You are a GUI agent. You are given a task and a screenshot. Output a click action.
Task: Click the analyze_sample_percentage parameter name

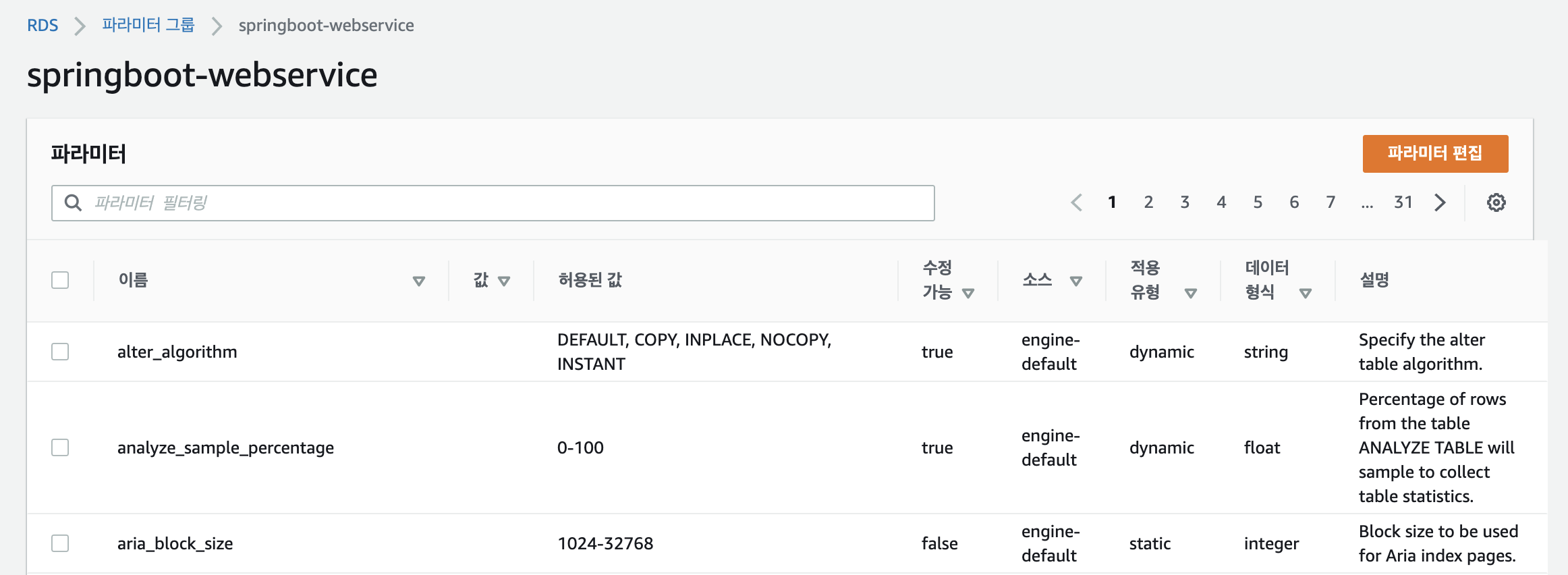[225, 448]
